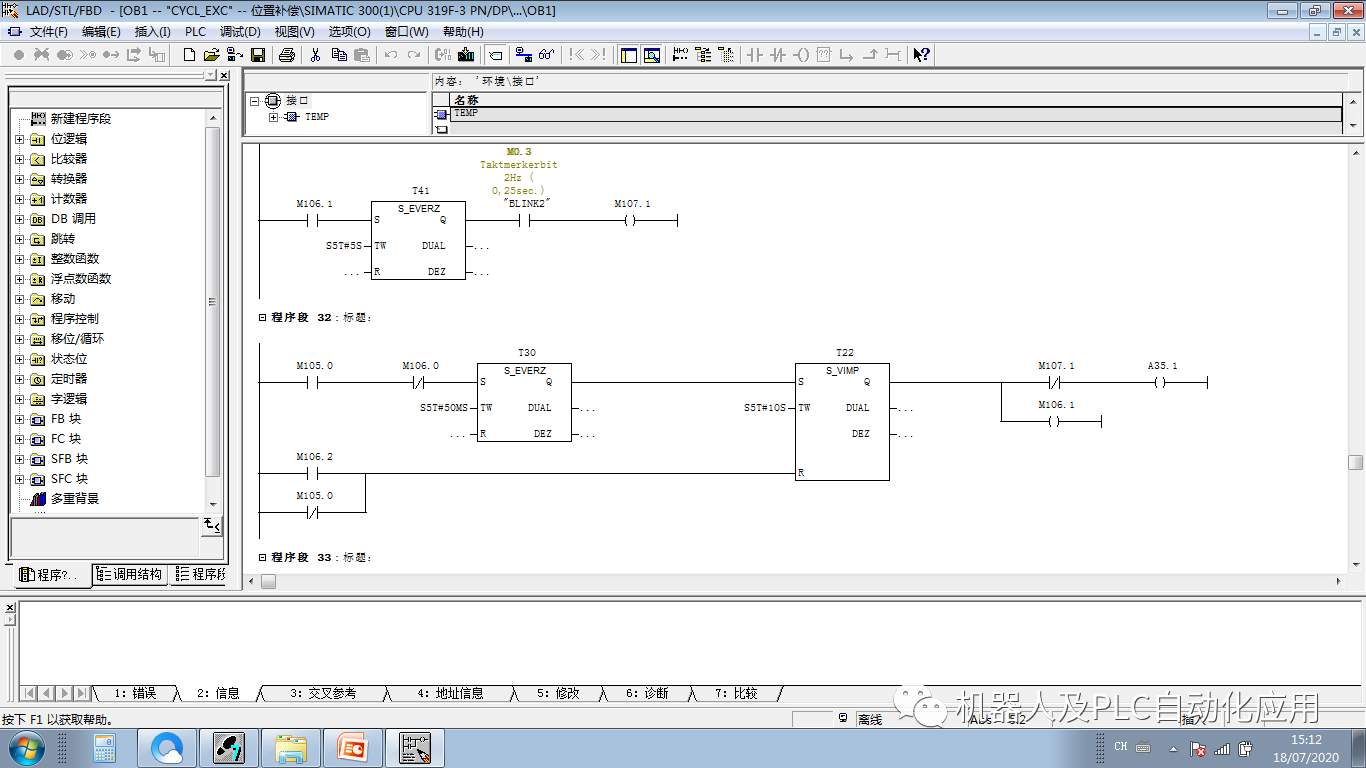Toggle the overview panel toolbar button
The height and width of the screenshot is (768, 1366).
pyautogui.click(x=629, y=55)
